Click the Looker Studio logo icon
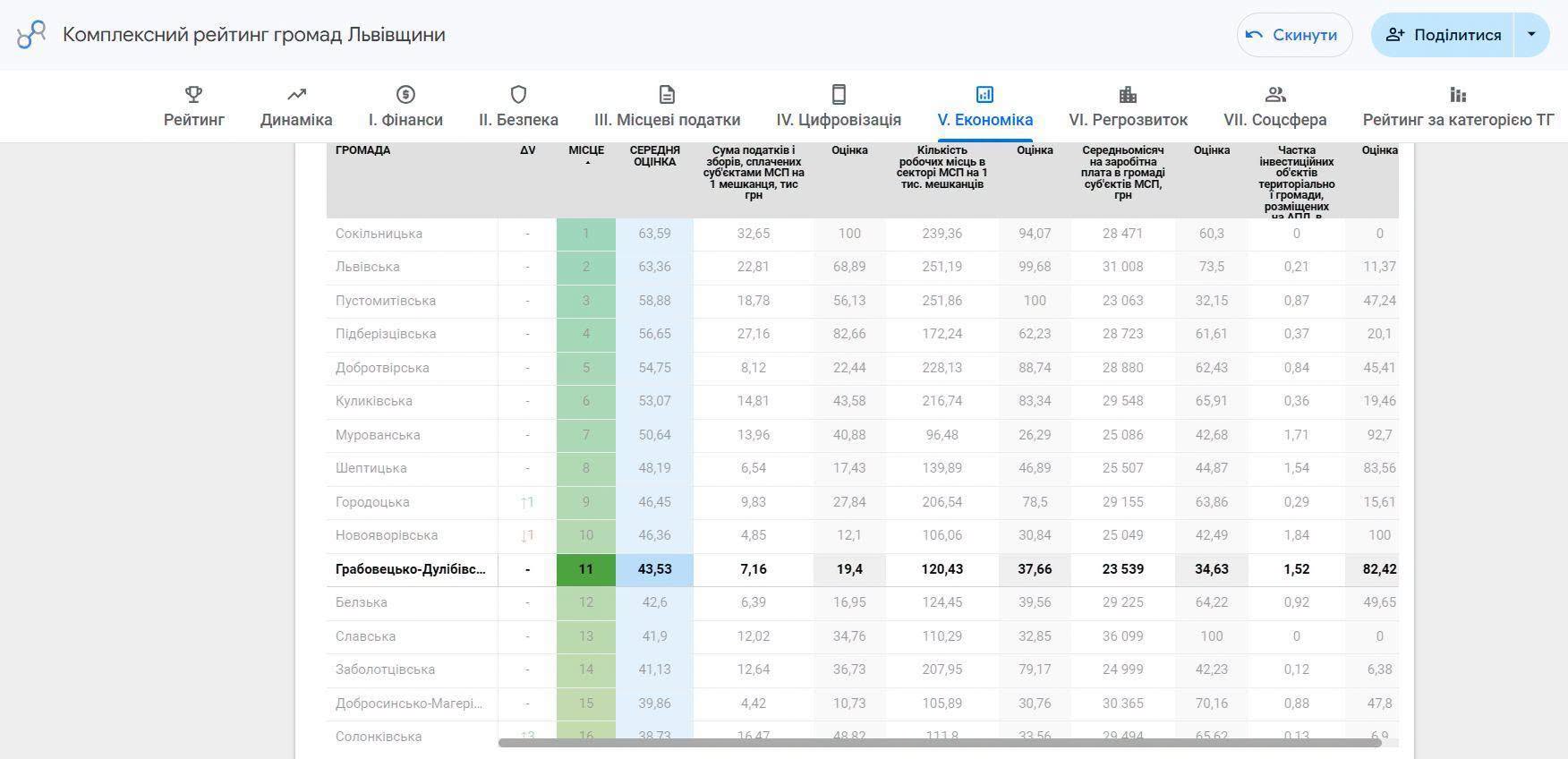Viewport: 1568px width, 759px height. pyautogui.click(x=31, y=35)
